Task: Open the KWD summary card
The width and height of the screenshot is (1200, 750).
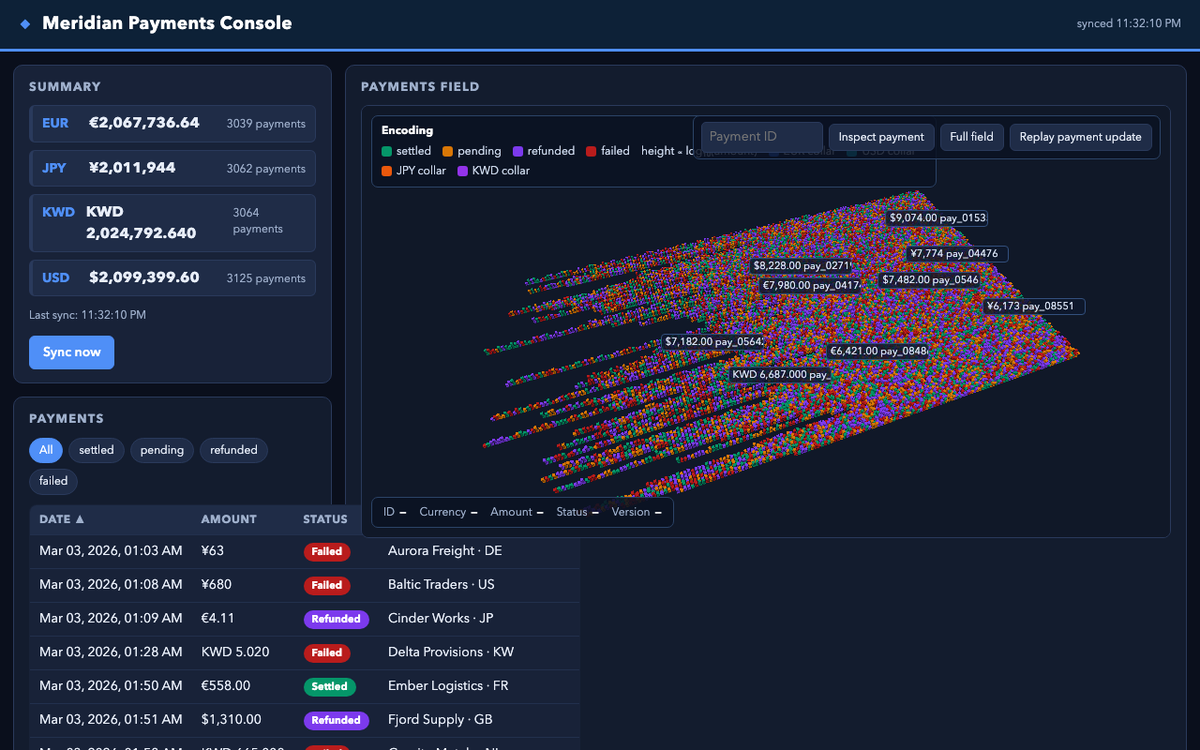Action: point(172,223)
